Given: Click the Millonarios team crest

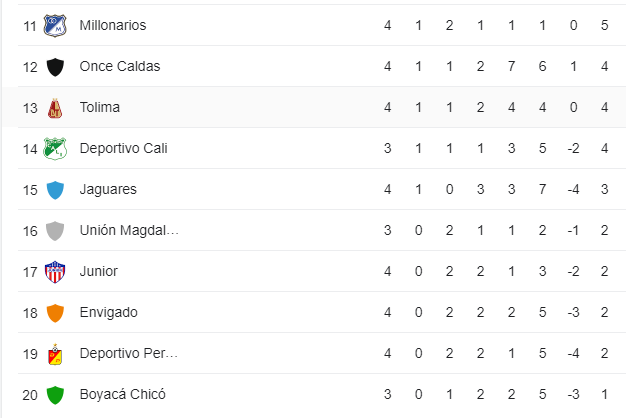Looking at the screenshot, I should (x=55, y=25).
